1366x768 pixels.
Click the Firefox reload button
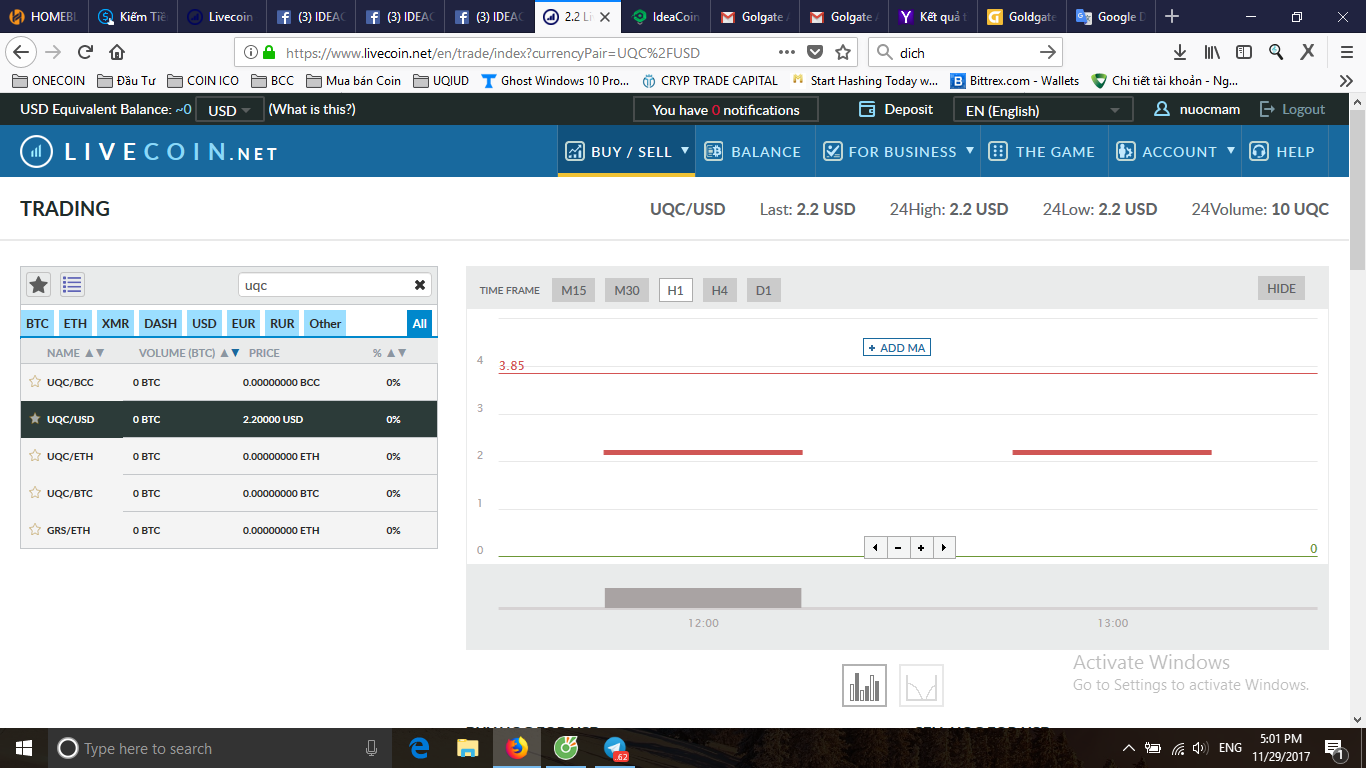[85, 52]
